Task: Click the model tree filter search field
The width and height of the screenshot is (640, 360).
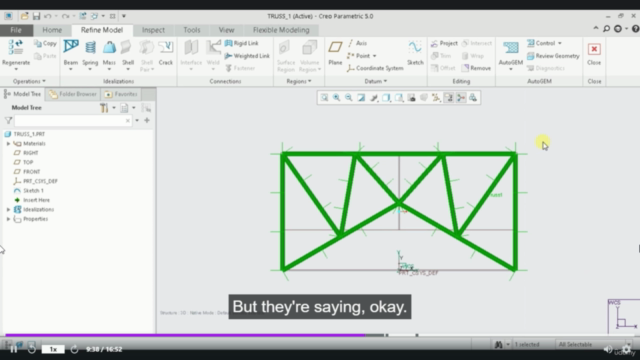Action: (73, 121)
